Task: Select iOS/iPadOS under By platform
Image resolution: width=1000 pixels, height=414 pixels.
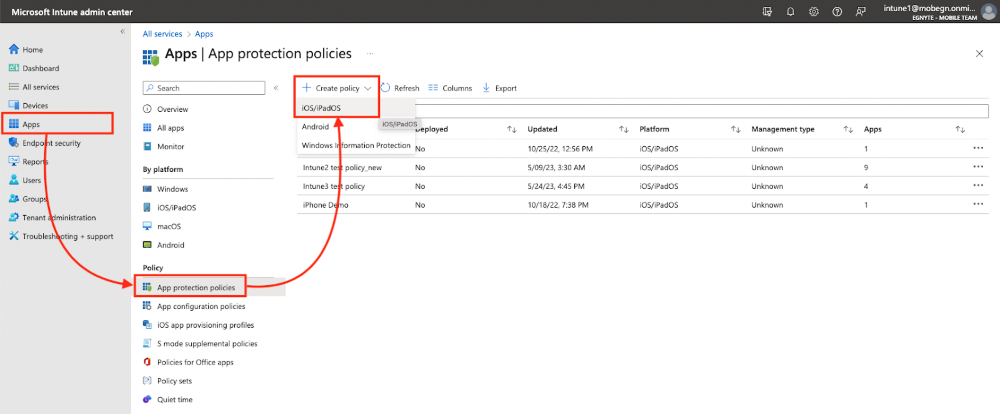Action: [177, 208]
